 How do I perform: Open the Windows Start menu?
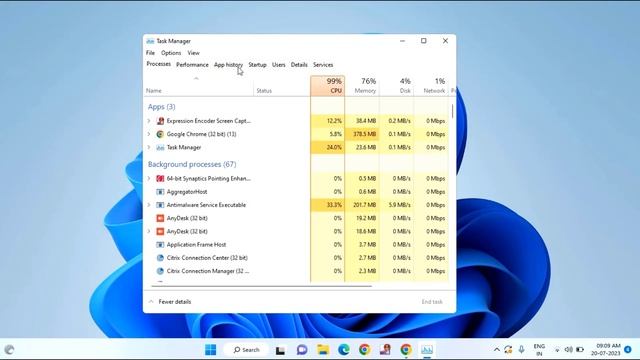pos(211,349)
